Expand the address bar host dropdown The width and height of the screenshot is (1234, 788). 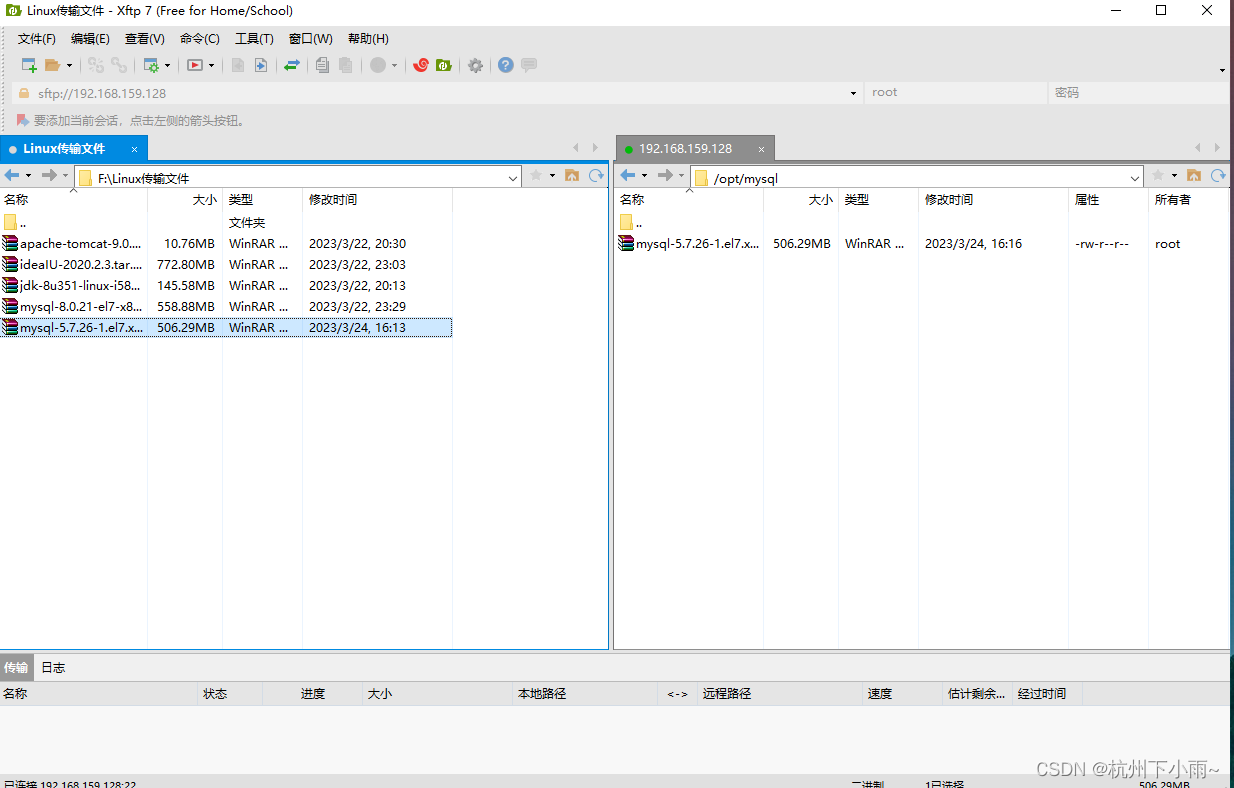[x=853, y=93]
